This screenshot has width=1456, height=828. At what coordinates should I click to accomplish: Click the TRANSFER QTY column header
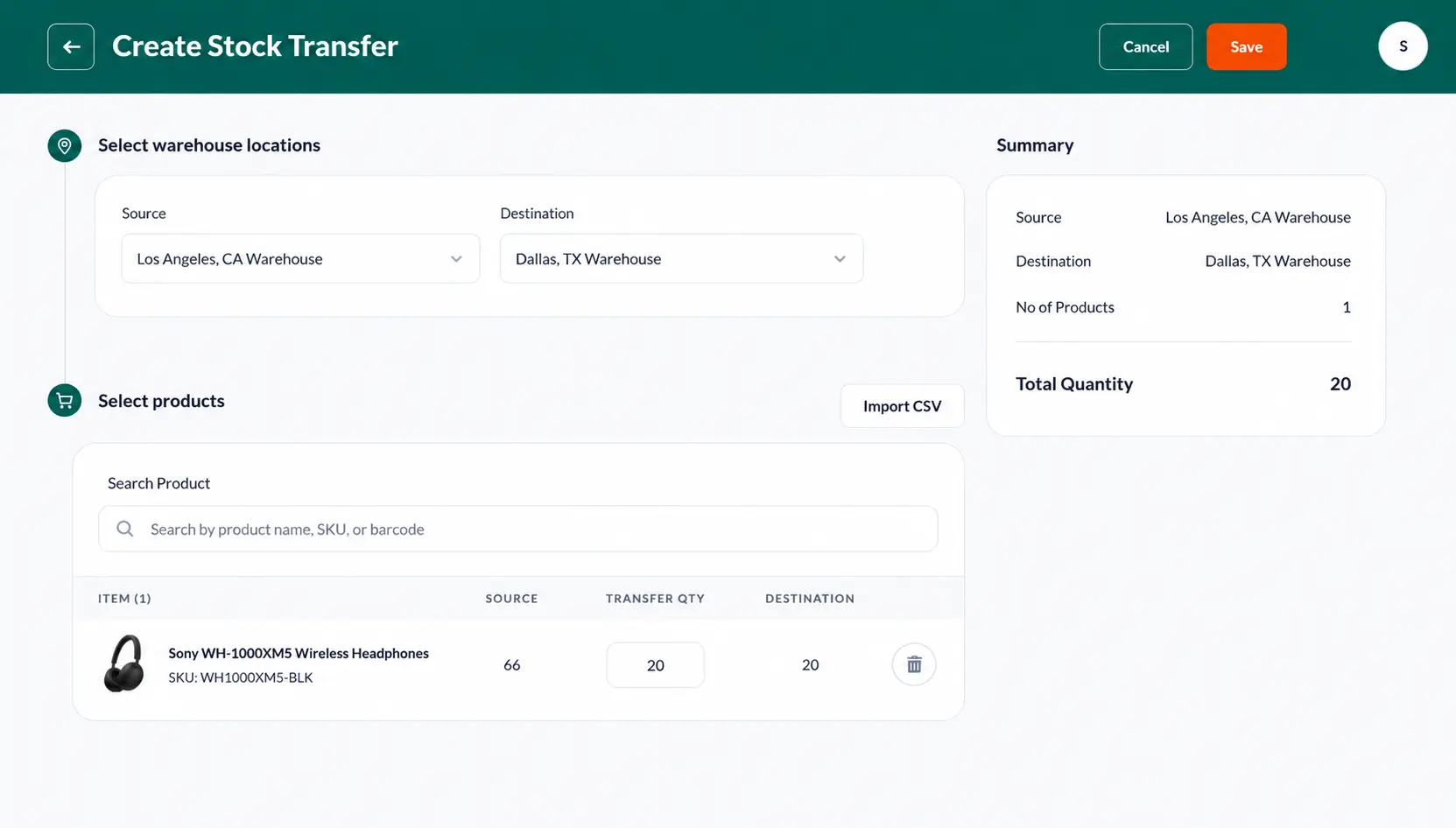click(x=655, y=599)
